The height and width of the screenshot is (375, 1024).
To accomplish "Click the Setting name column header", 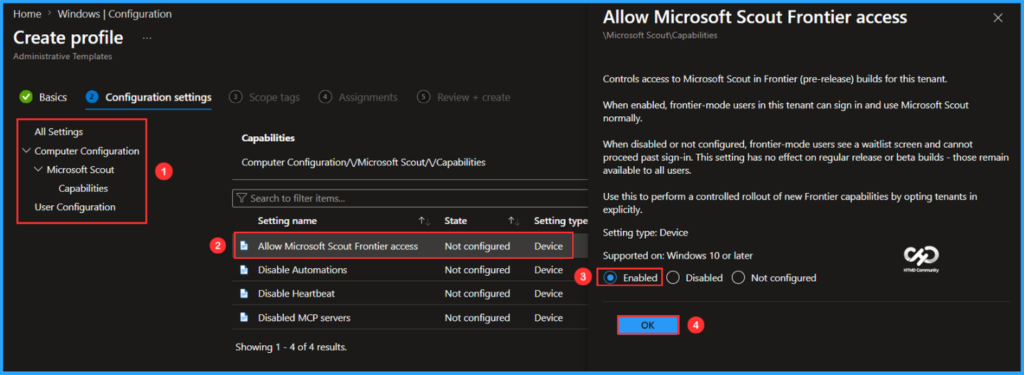I will point(287,221).
